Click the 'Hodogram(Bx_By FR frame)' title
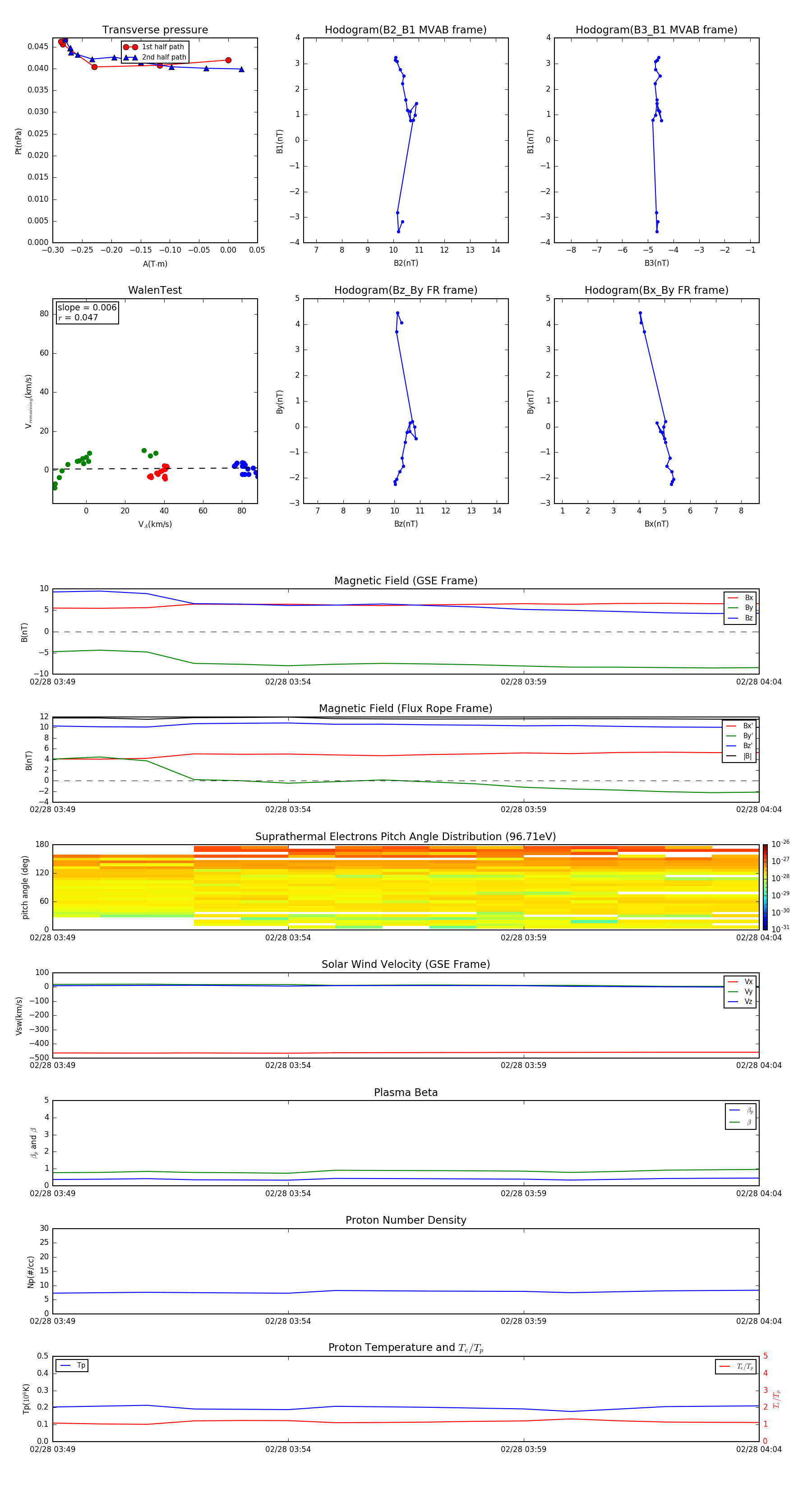The image size is (812, 1489). click(x=656, y=290)
